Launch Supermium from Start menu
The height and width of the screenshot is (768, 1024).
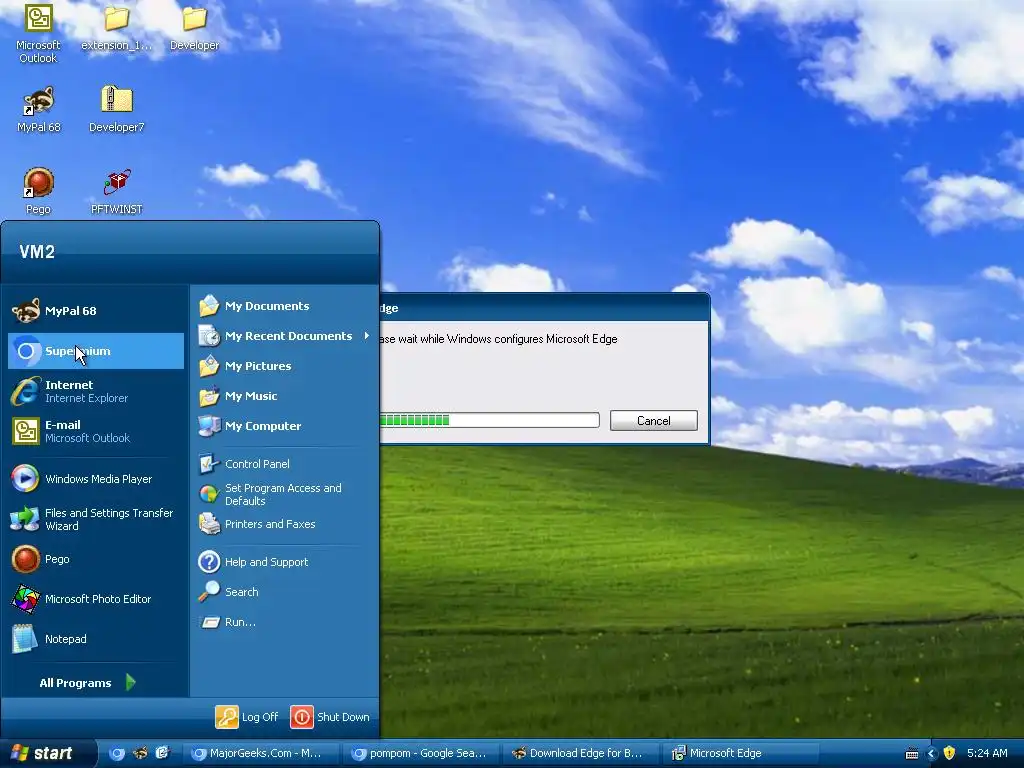click(x=96, y=351)
